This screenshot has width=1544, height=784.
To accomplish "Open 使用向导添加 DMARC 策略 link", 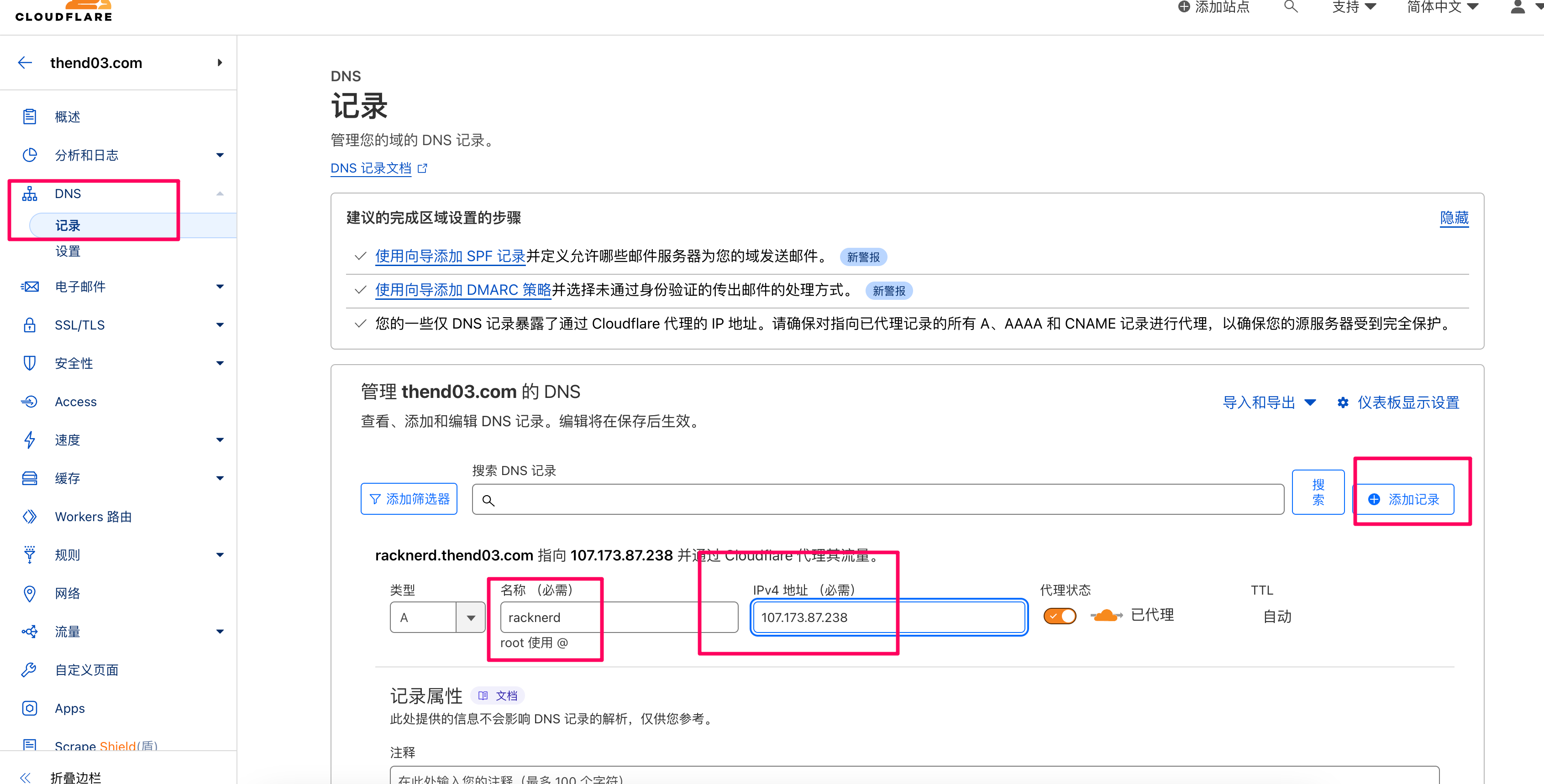I will (463, 290).
